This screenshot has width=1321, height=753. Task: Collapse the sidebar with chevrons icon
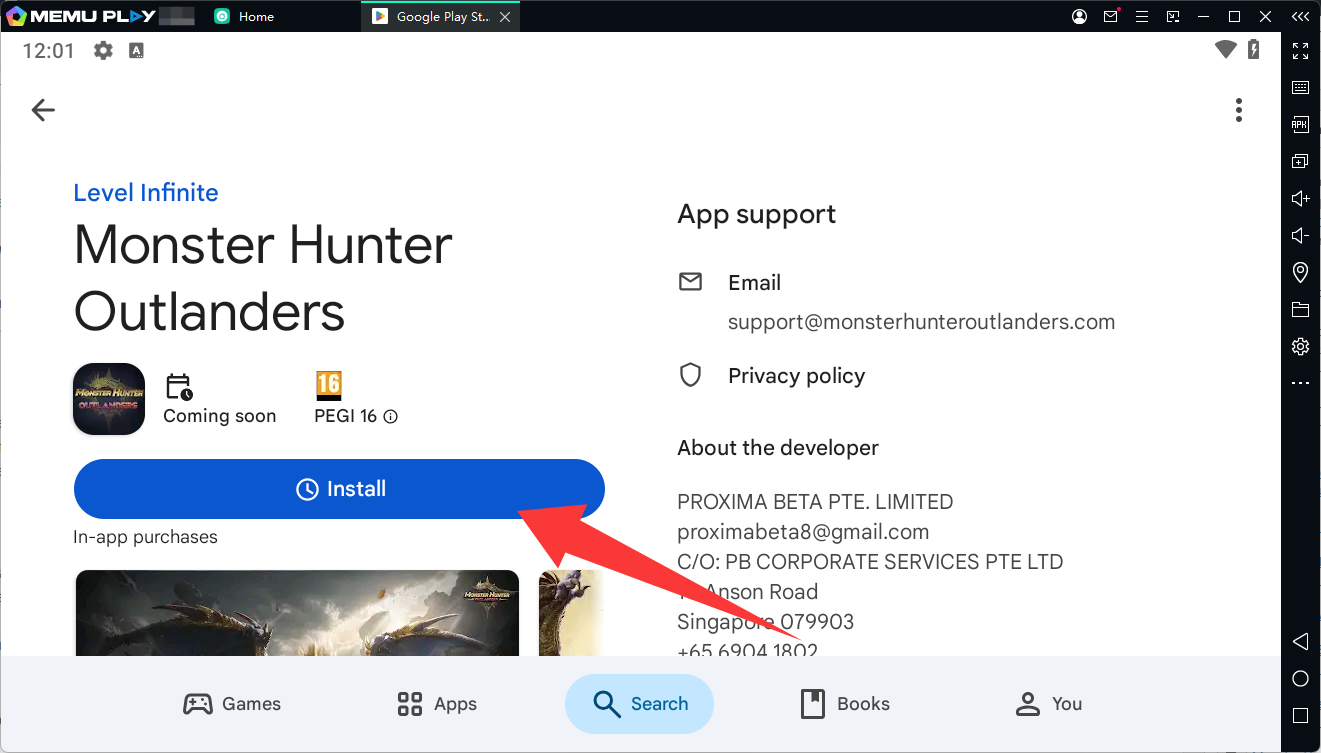click(1300, 16)
